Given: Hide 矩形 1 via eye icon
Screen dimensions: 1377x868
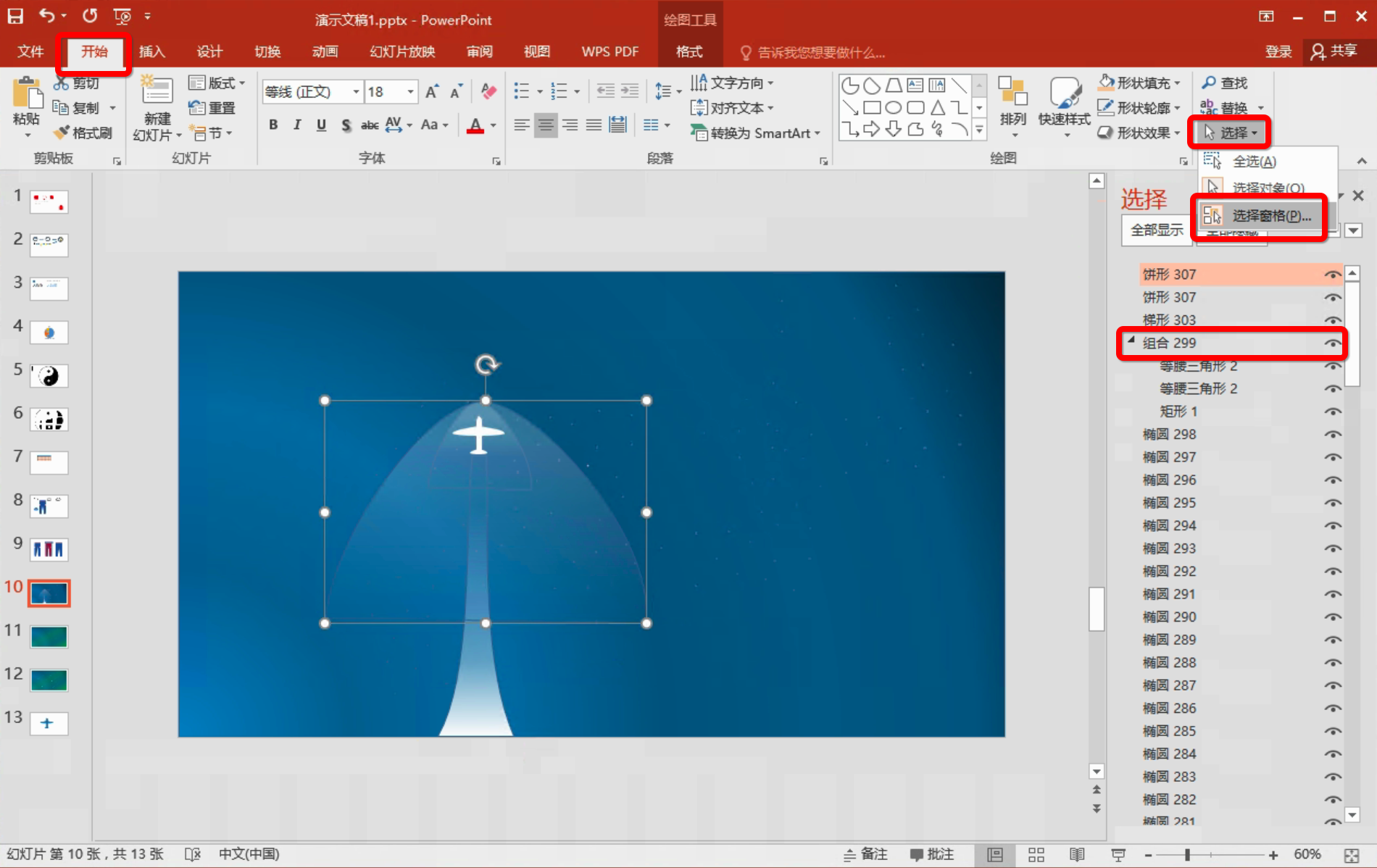Looking at the screenshot, I should tap(1332, 412).
